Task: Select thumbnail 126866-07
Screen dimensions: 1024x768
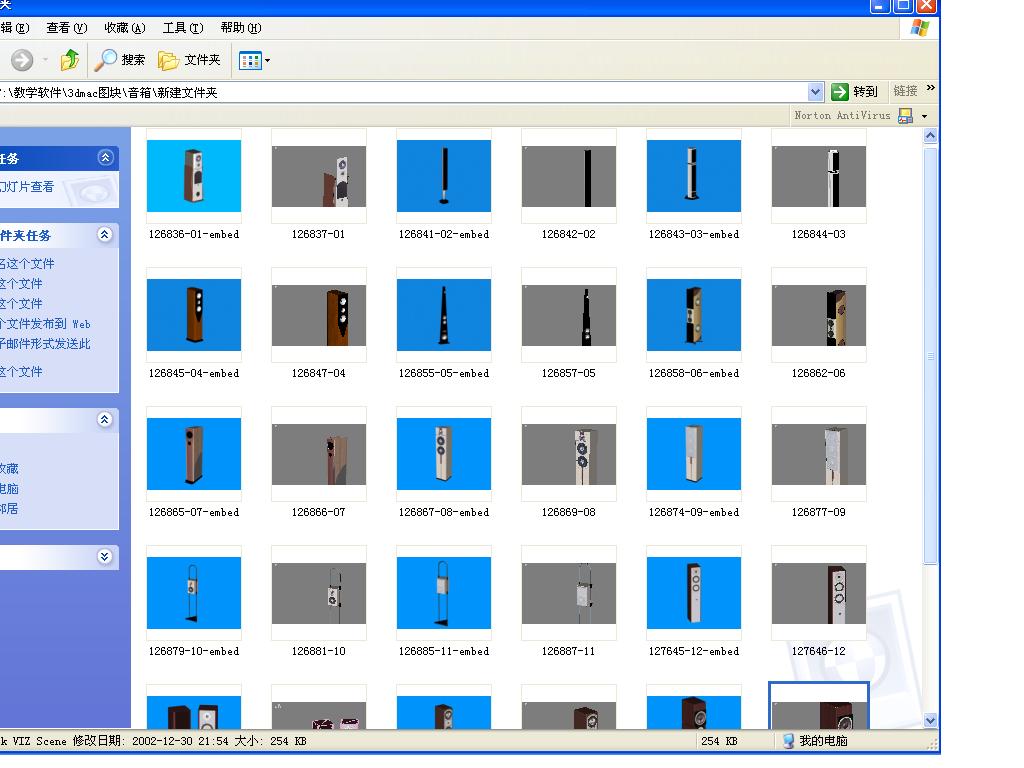Action: [319, 454]
